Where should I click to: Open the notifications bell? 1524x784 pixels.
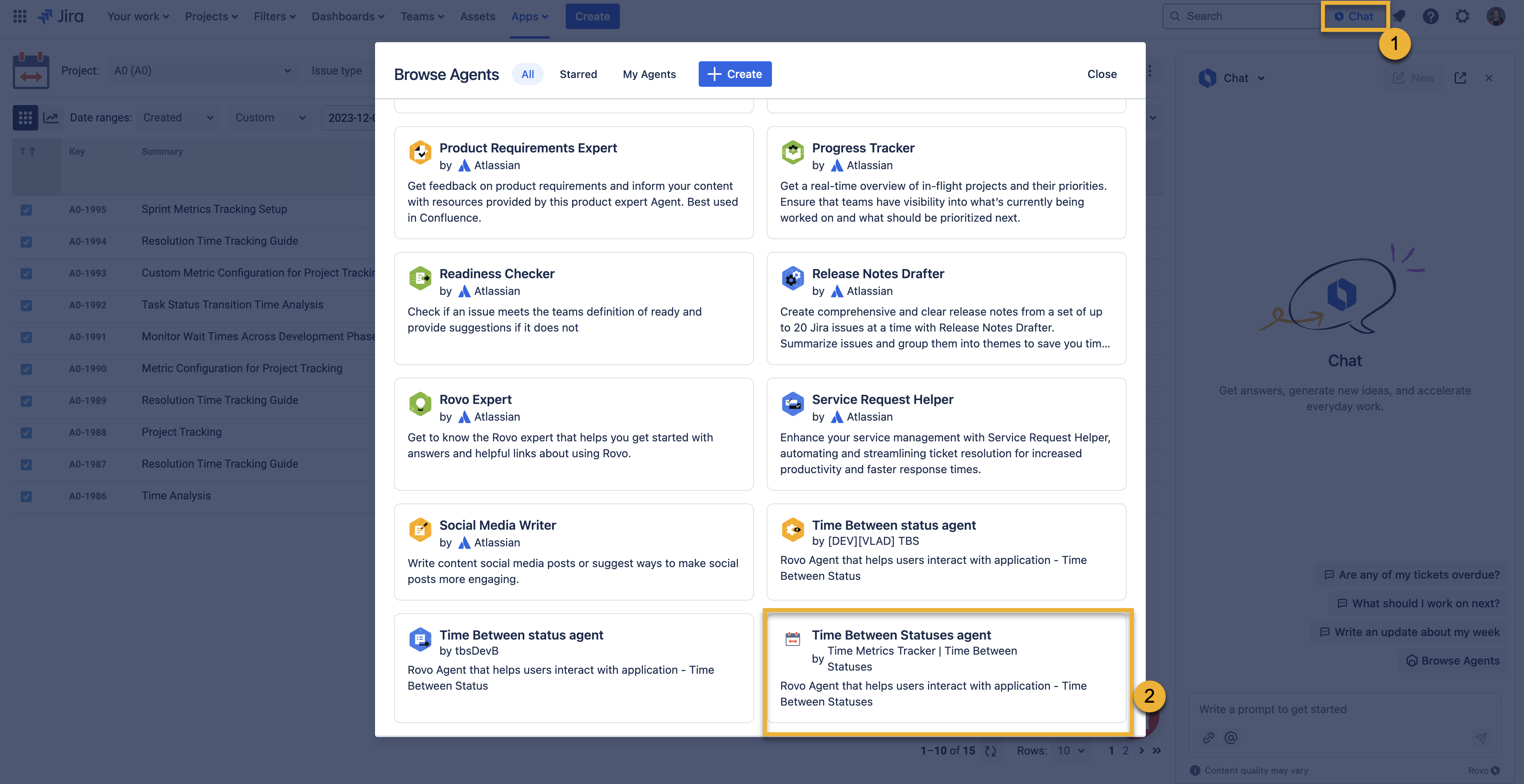tap(1399, 16)
